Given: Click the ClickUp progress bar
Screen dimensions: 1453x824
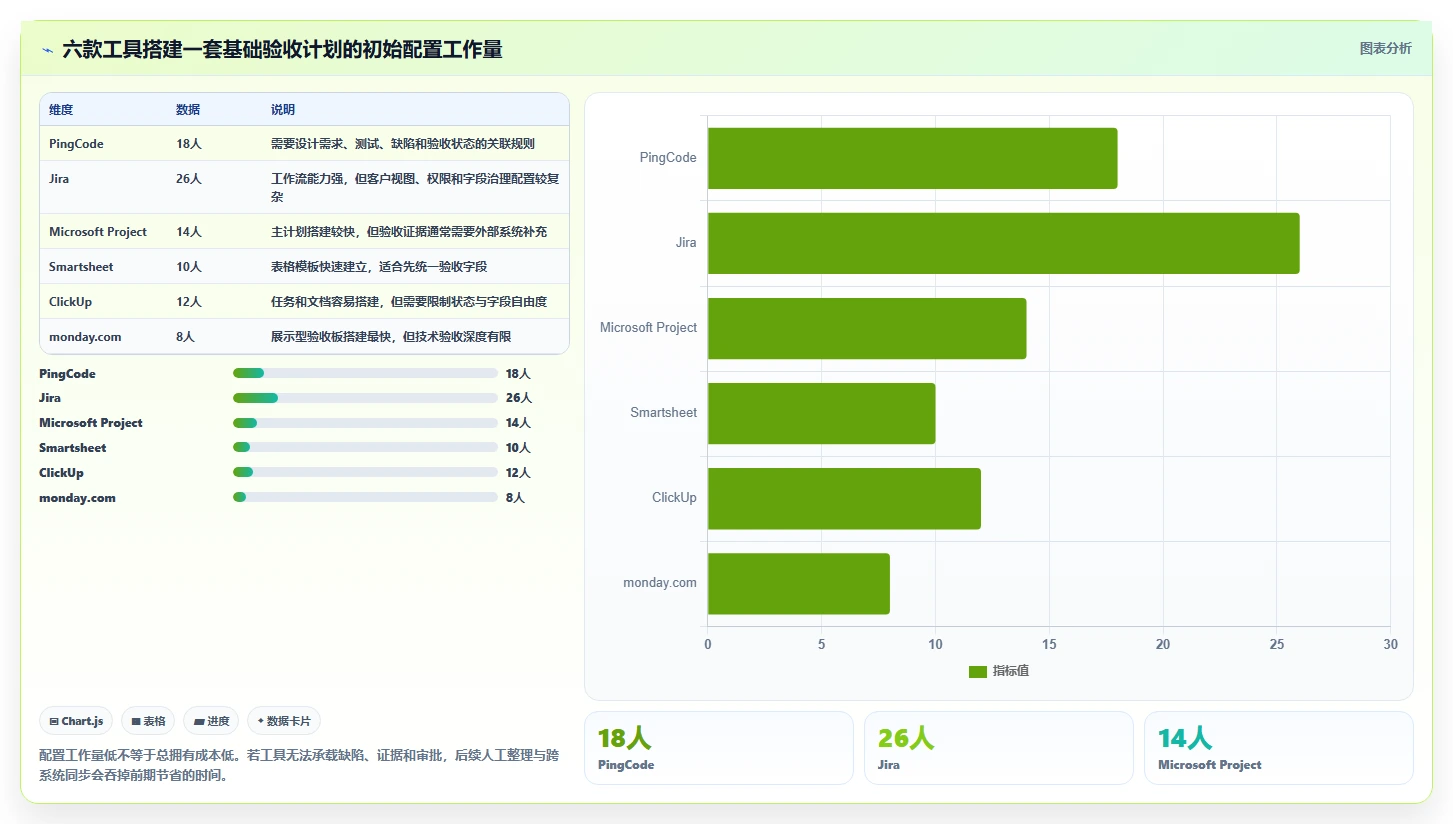Looking at the screenshot, I should tap(365, 472).
